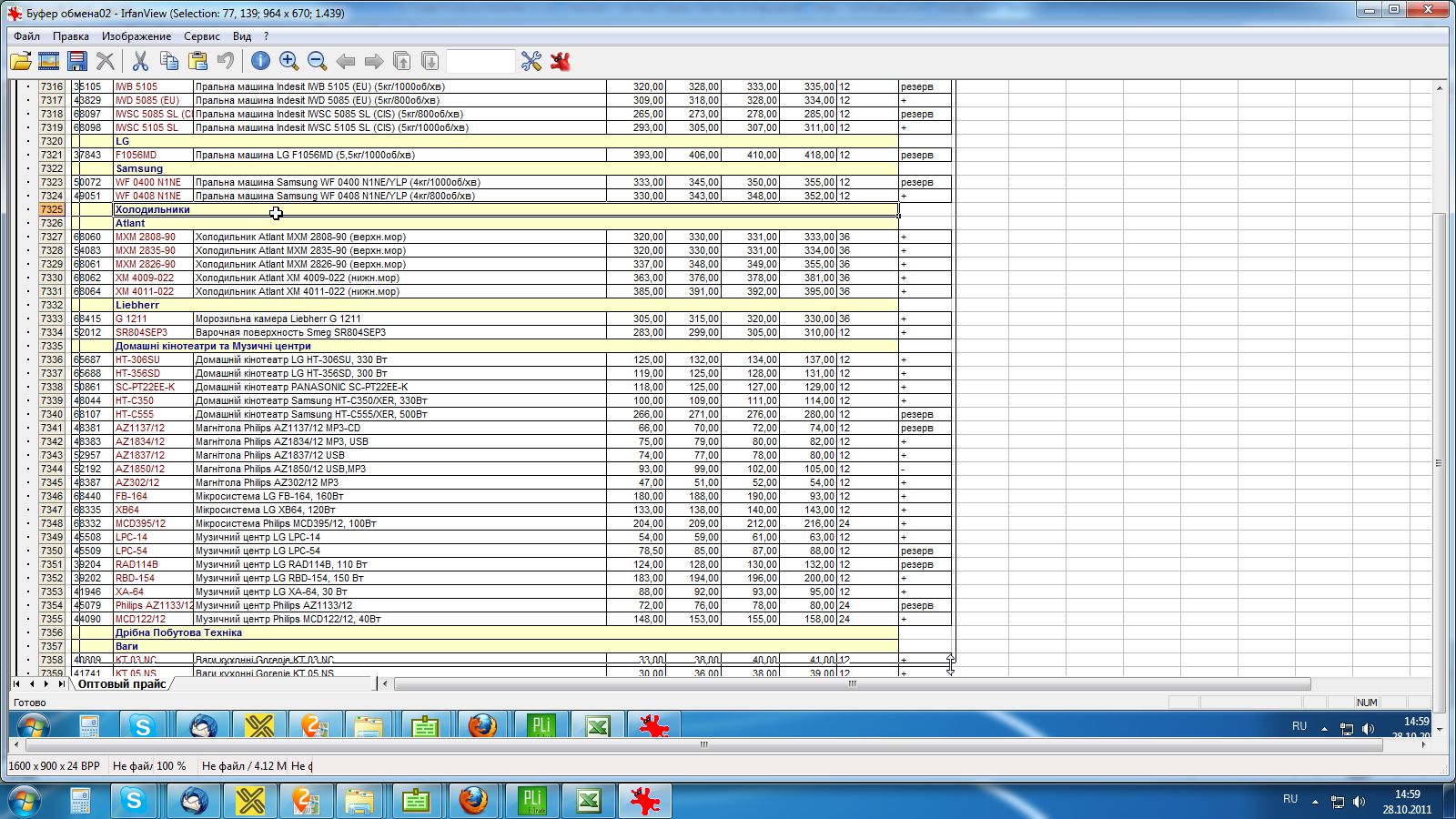Viewport: 1456px width, 819px height.
Task: Copy the image using the Copy icon
Action: [x=169, y=61]
